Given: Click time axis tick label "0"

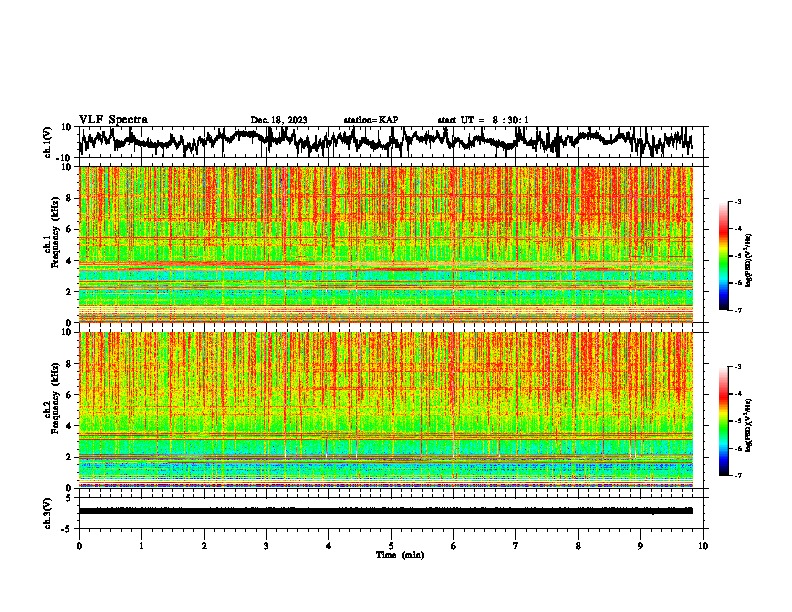Looking at the screenshot, I should coord(79,546).
